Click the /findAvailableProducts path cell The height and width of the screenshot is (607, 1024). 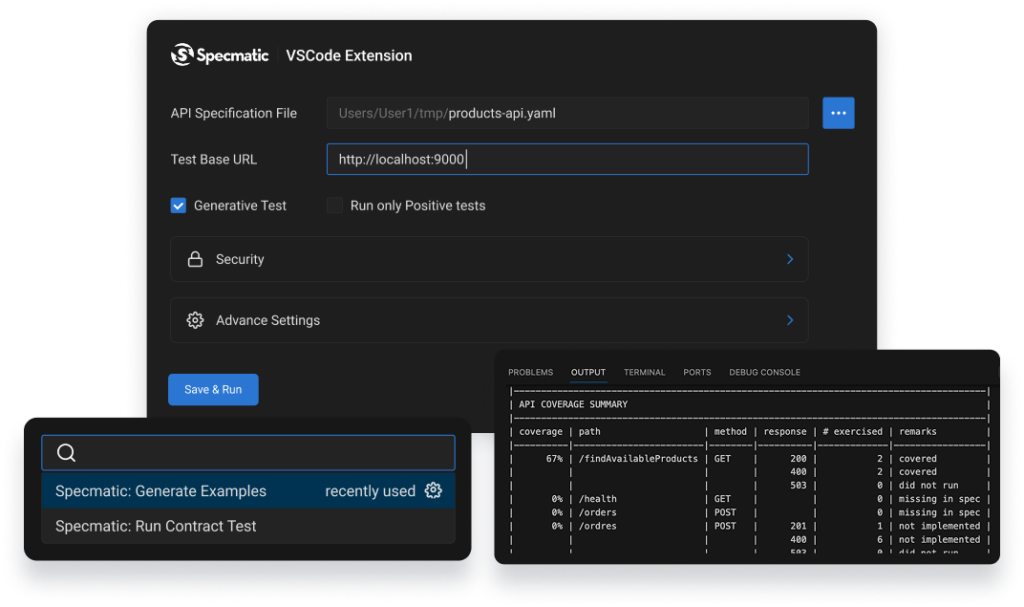[638, 459]
